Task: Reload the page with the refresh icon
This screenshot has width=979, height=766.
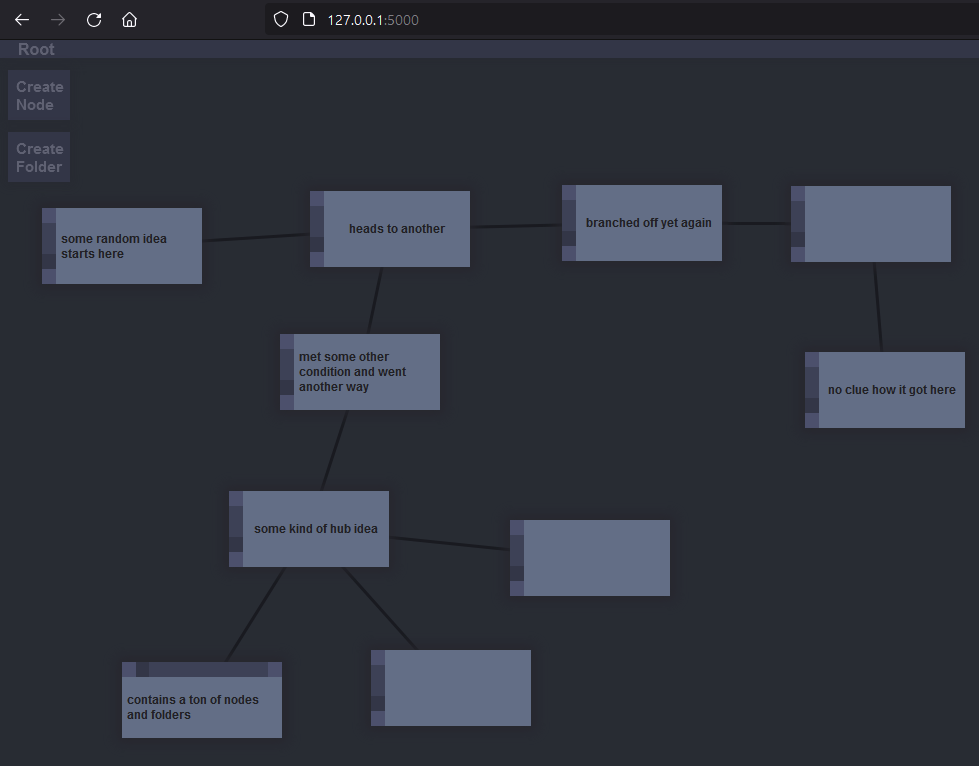Action: pyautogui.click(x=94, y=20)
